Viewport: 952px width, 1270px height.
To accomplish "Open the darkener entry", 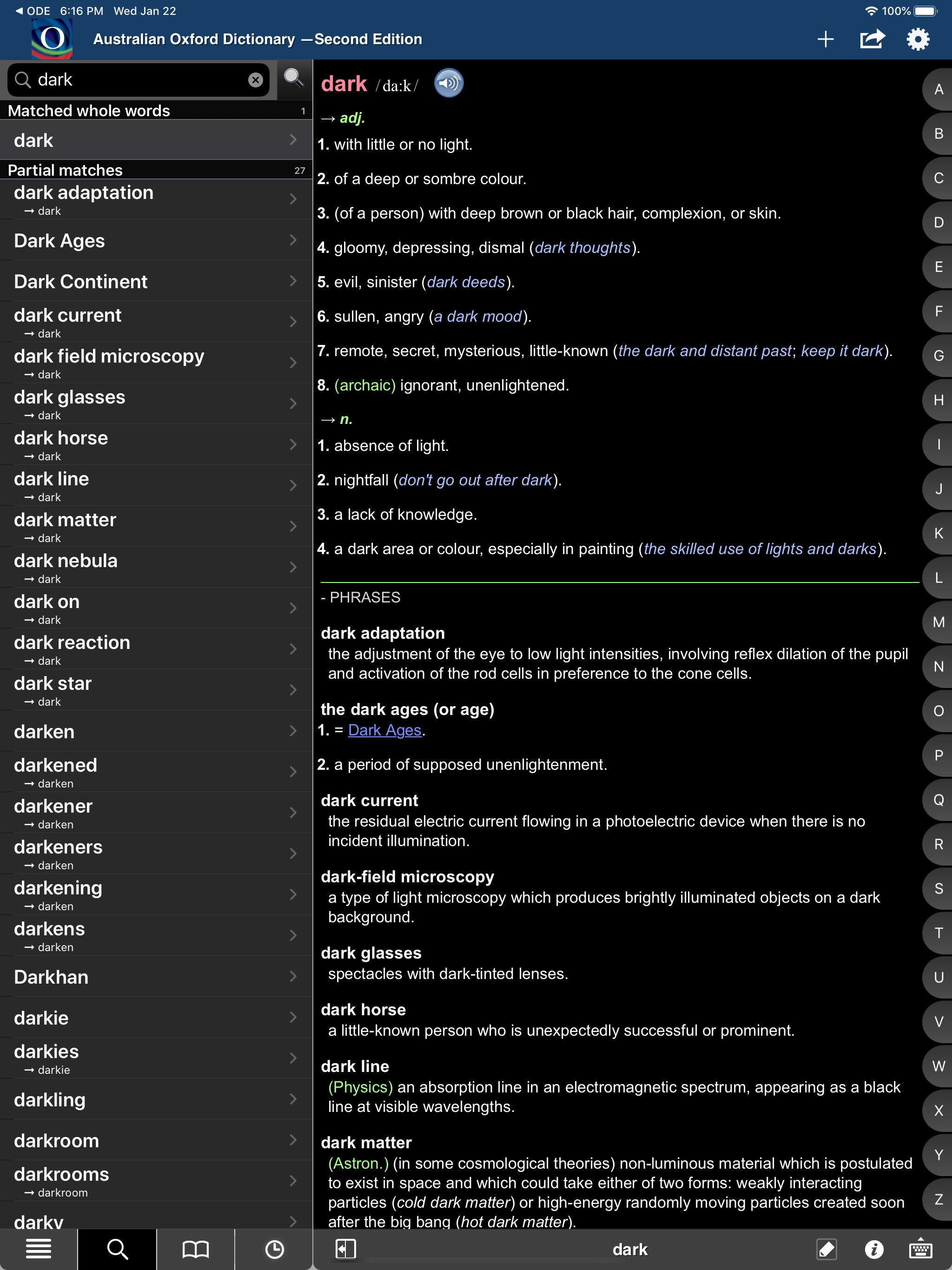I will (156, 813).
